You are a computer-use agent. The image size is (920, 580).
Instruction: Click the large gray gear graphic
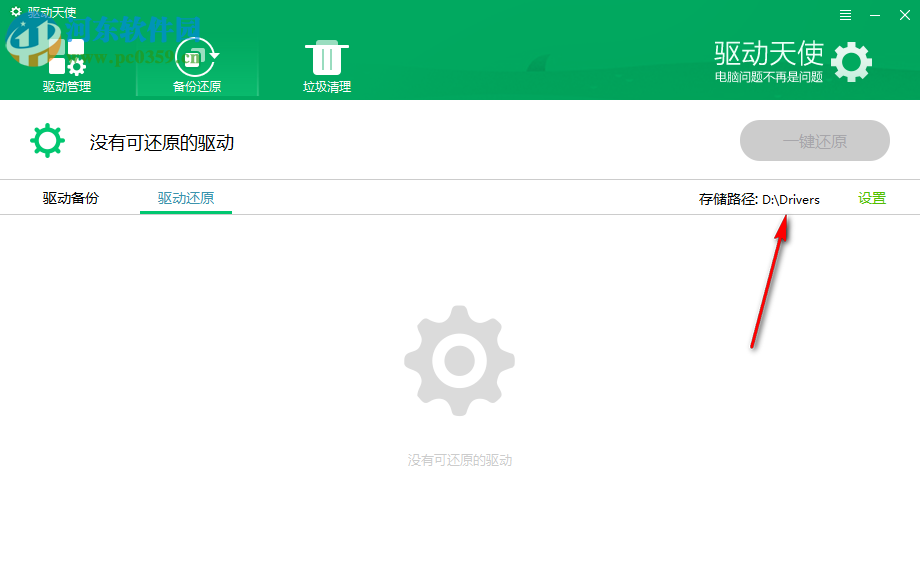coord(459,360)
